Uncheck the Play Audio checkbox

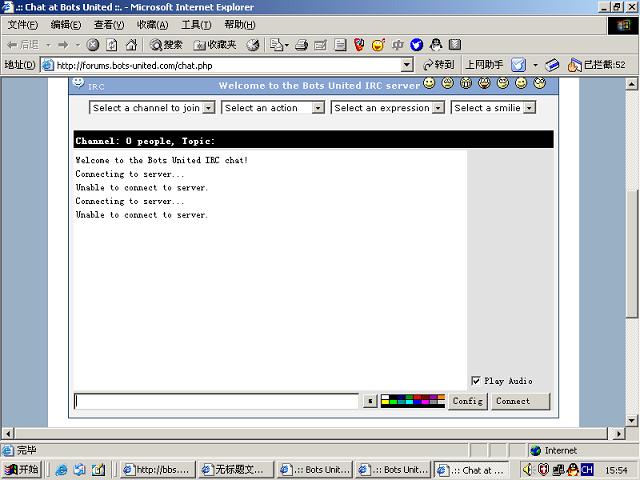point(476,381)
